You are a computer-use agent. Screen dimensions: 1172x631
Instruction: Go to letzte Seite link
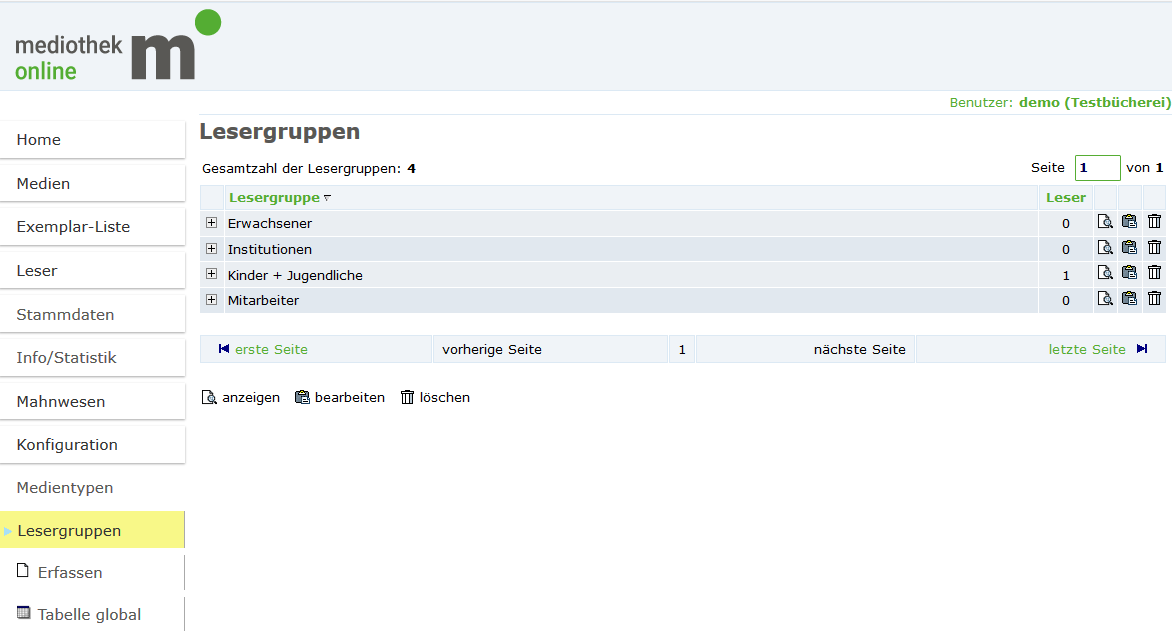[1087, 350]
